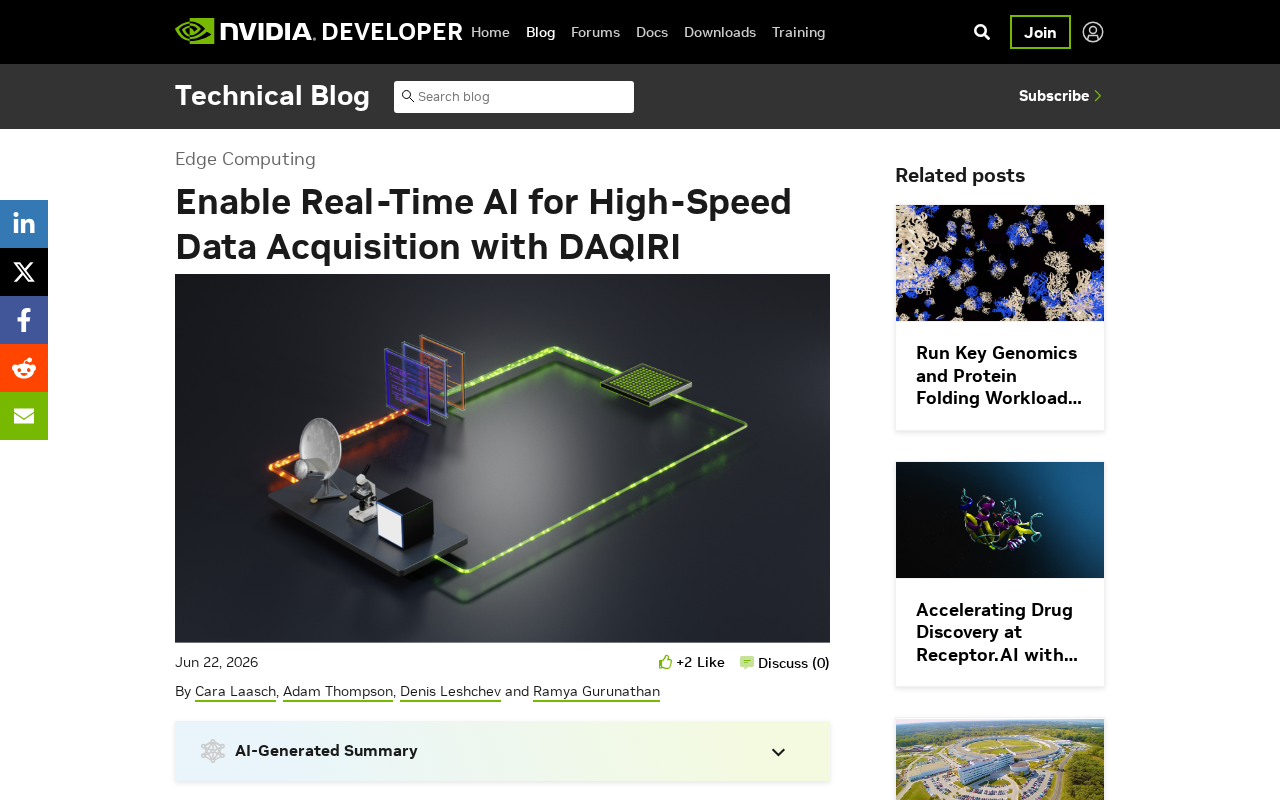The height and width of the screenshot is (800, 1280).
Task: Share the article on X
Action: click(x=24, y=272)
